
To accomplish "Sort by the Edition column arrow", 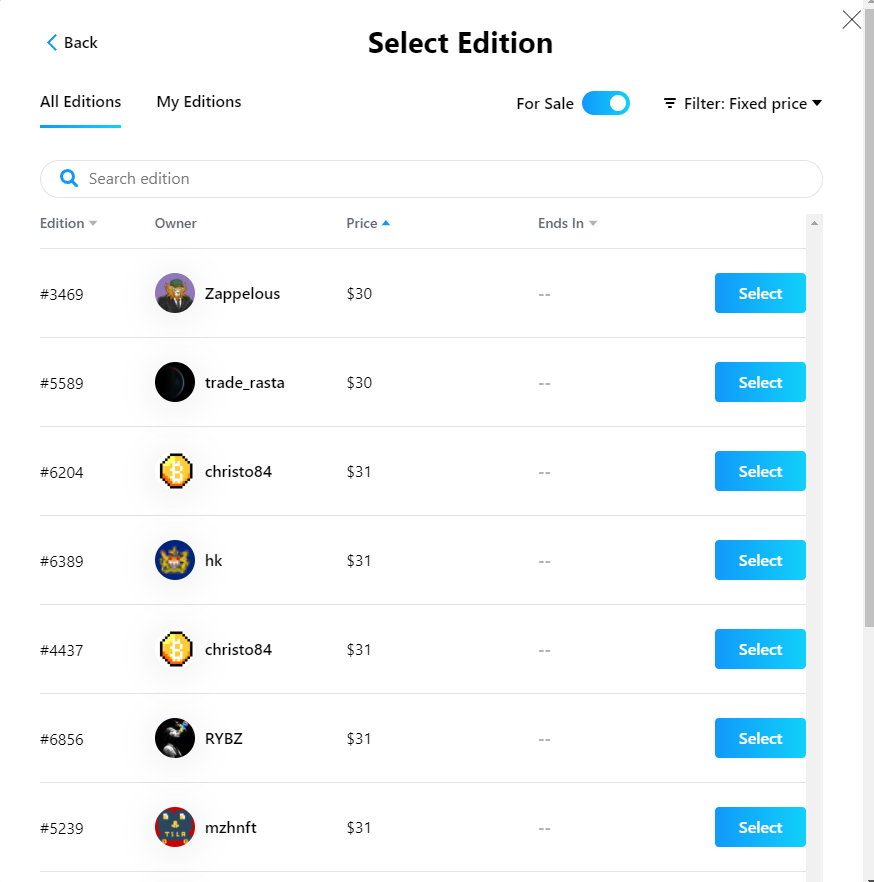I will (x=93, y=223).
